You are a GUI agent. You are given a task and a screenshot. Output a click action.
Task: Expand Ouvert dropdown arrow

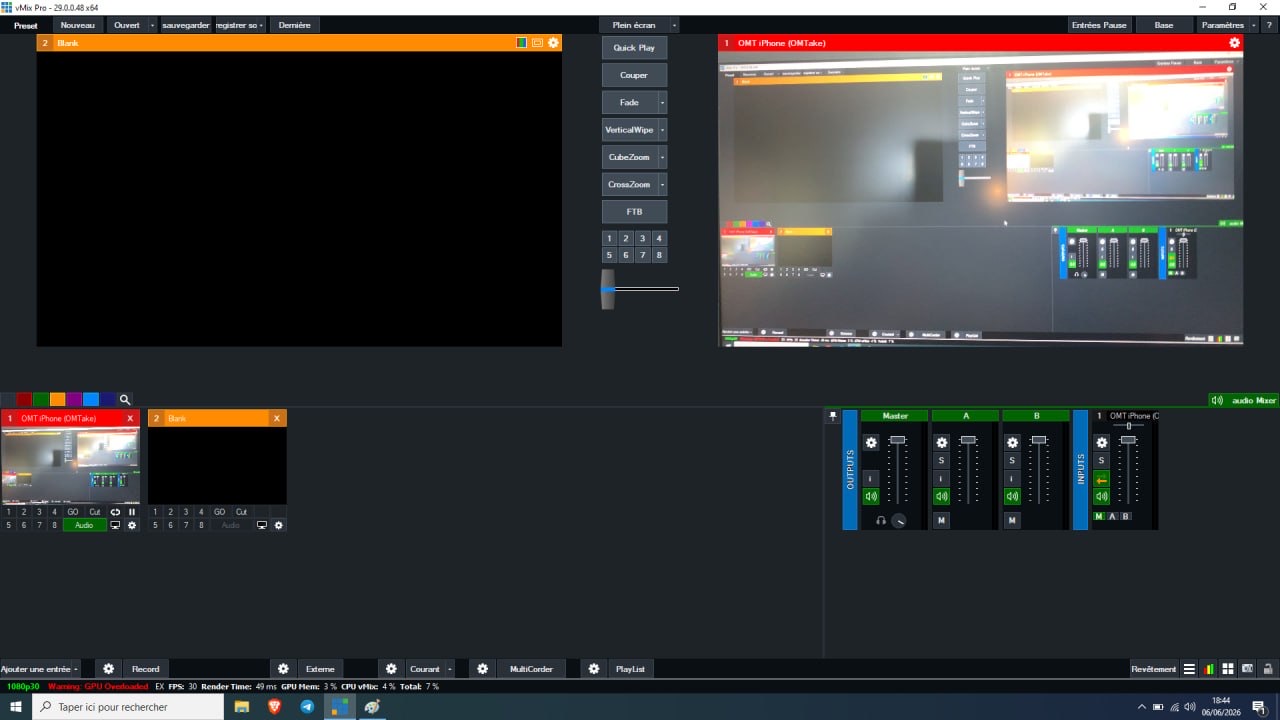click(x=152, y=25)
